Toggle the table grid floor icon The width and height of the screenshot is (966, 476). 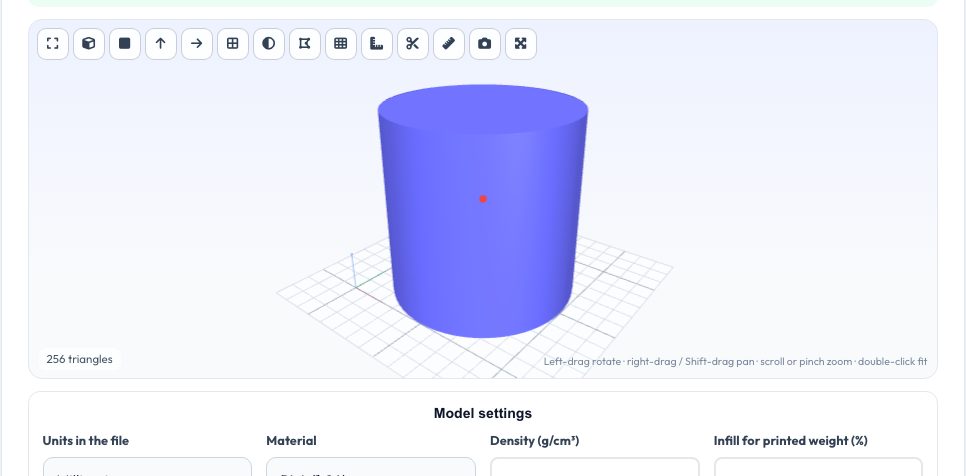click(341, 44)
